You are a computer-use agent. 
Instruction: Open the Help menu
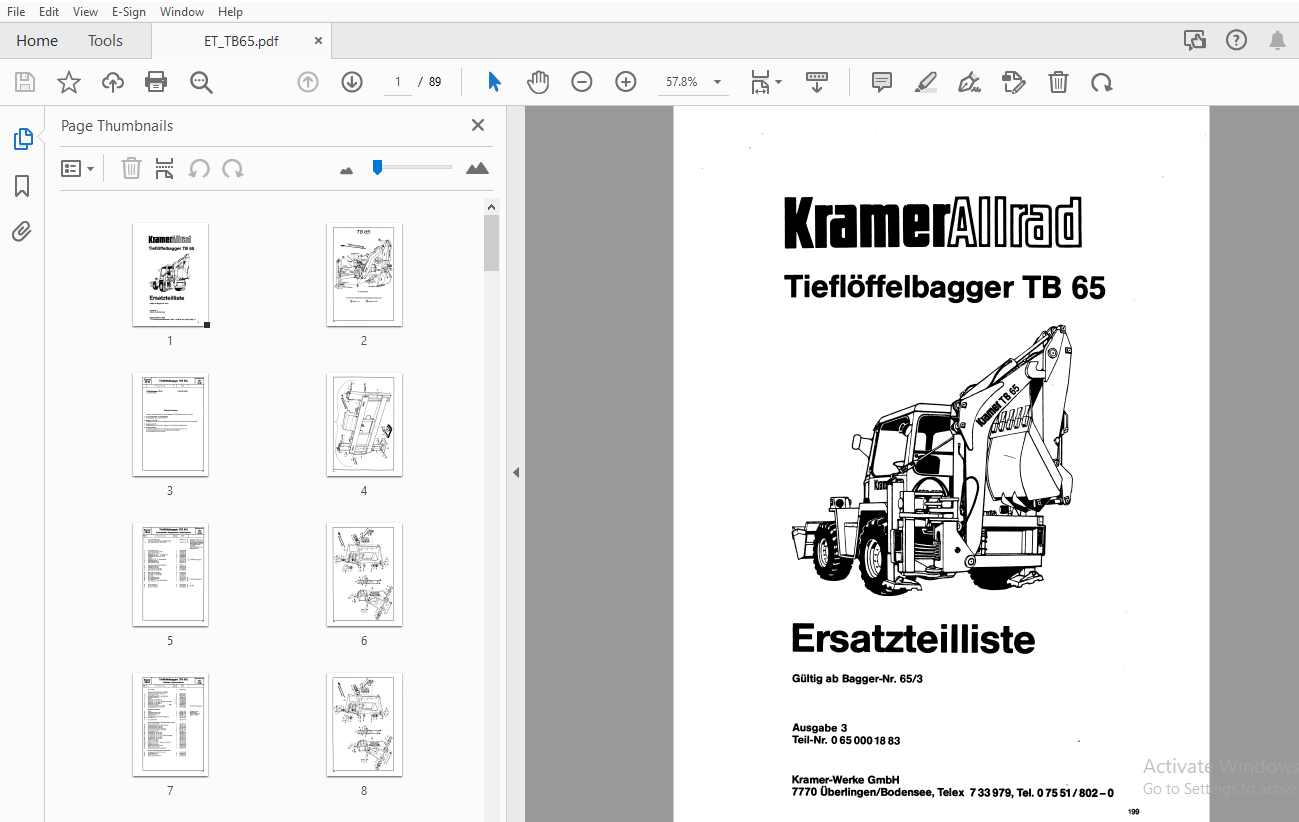(230, 12)
